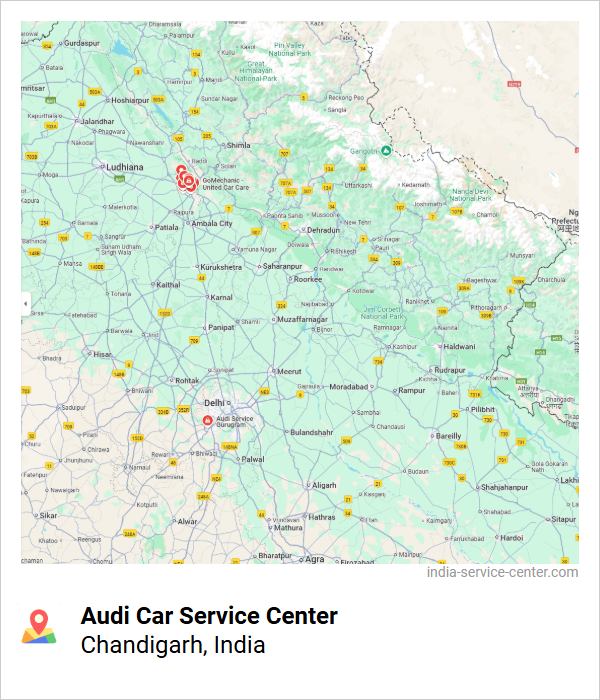Click the Sitapur label
The height and width of the screenshot is (700, 600).
[563, 519]
